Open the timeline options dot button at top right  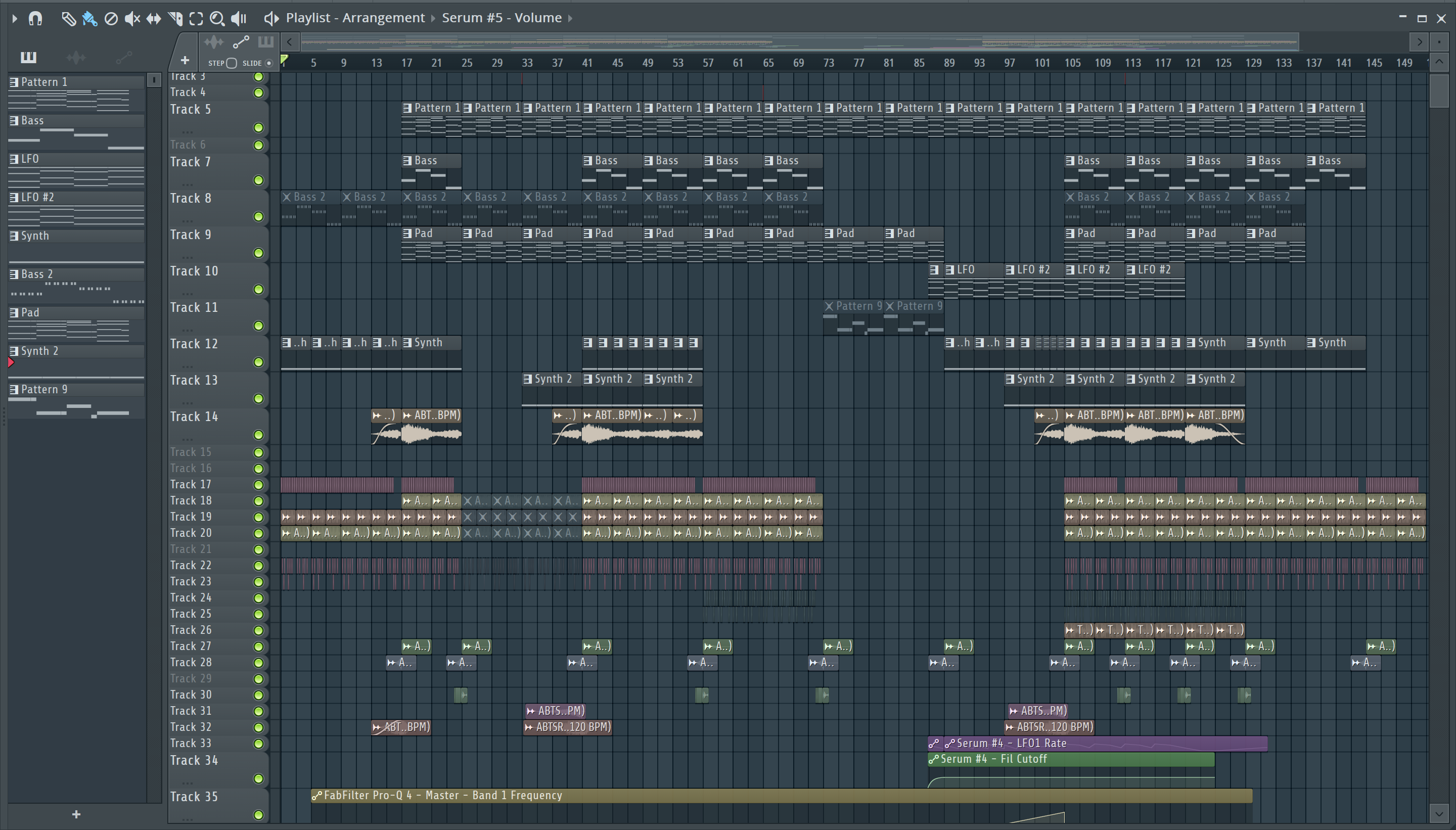click(1439, 41)
